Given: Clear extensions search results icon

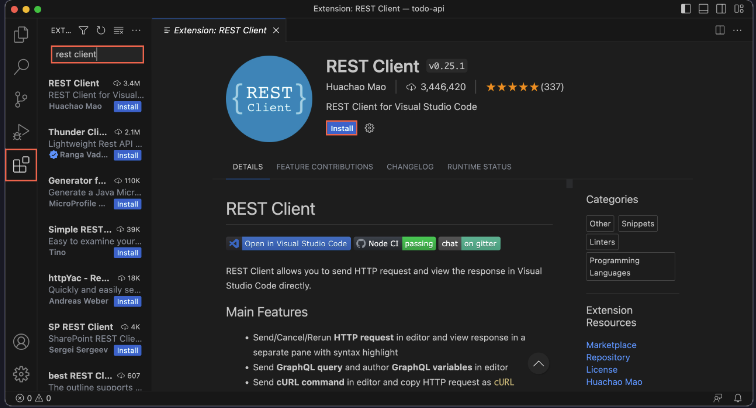Looking at the screenshot, I should (x=119, y=30).
